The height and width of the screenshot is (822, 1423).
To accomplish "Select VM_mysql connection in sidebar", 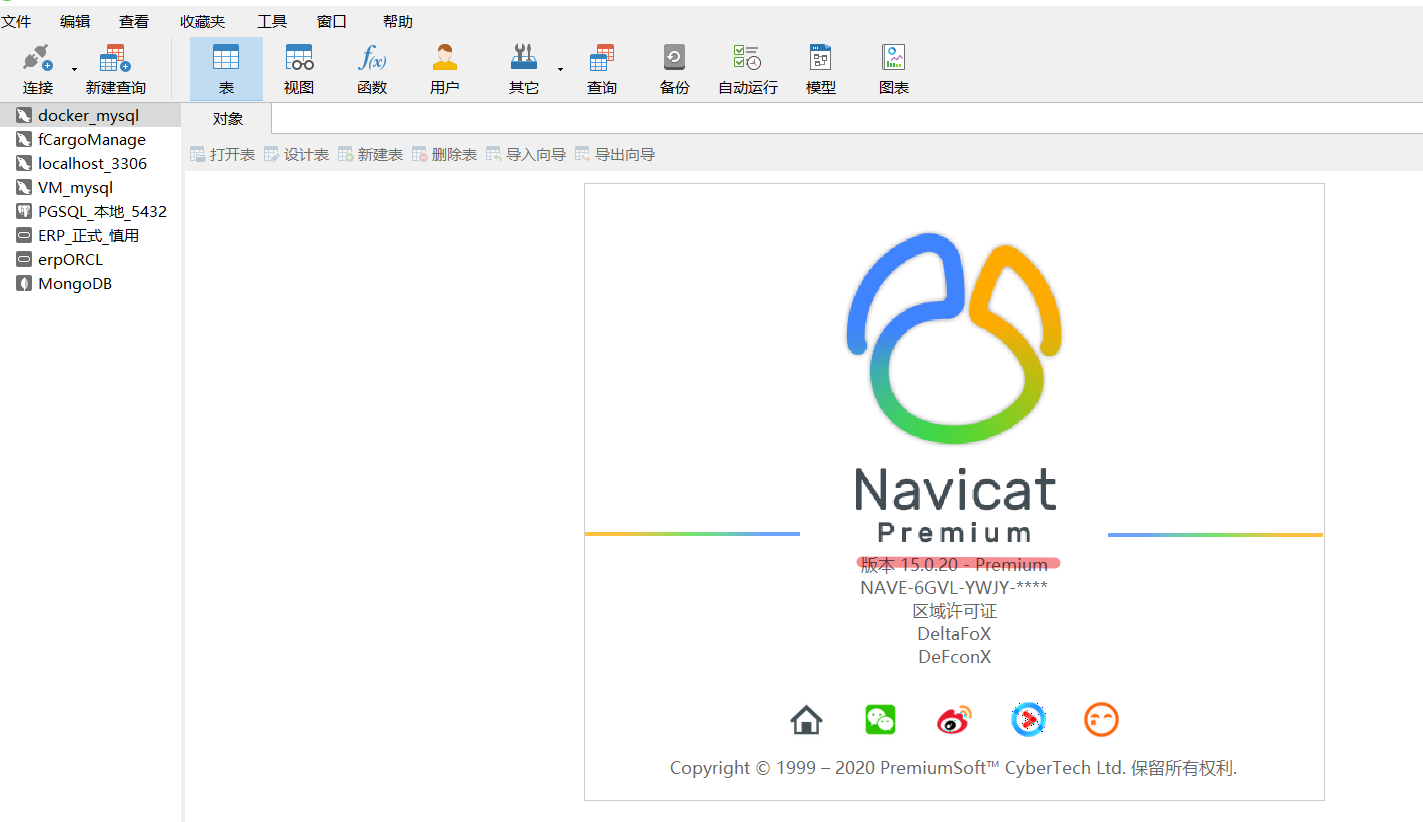I will (90, 188).
